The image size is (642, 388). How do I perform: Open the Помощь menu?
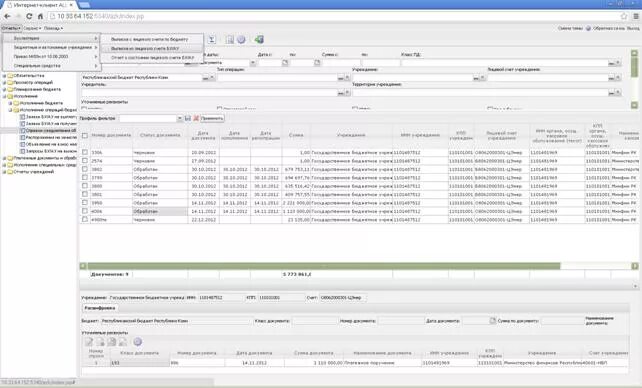pos(53,28)
